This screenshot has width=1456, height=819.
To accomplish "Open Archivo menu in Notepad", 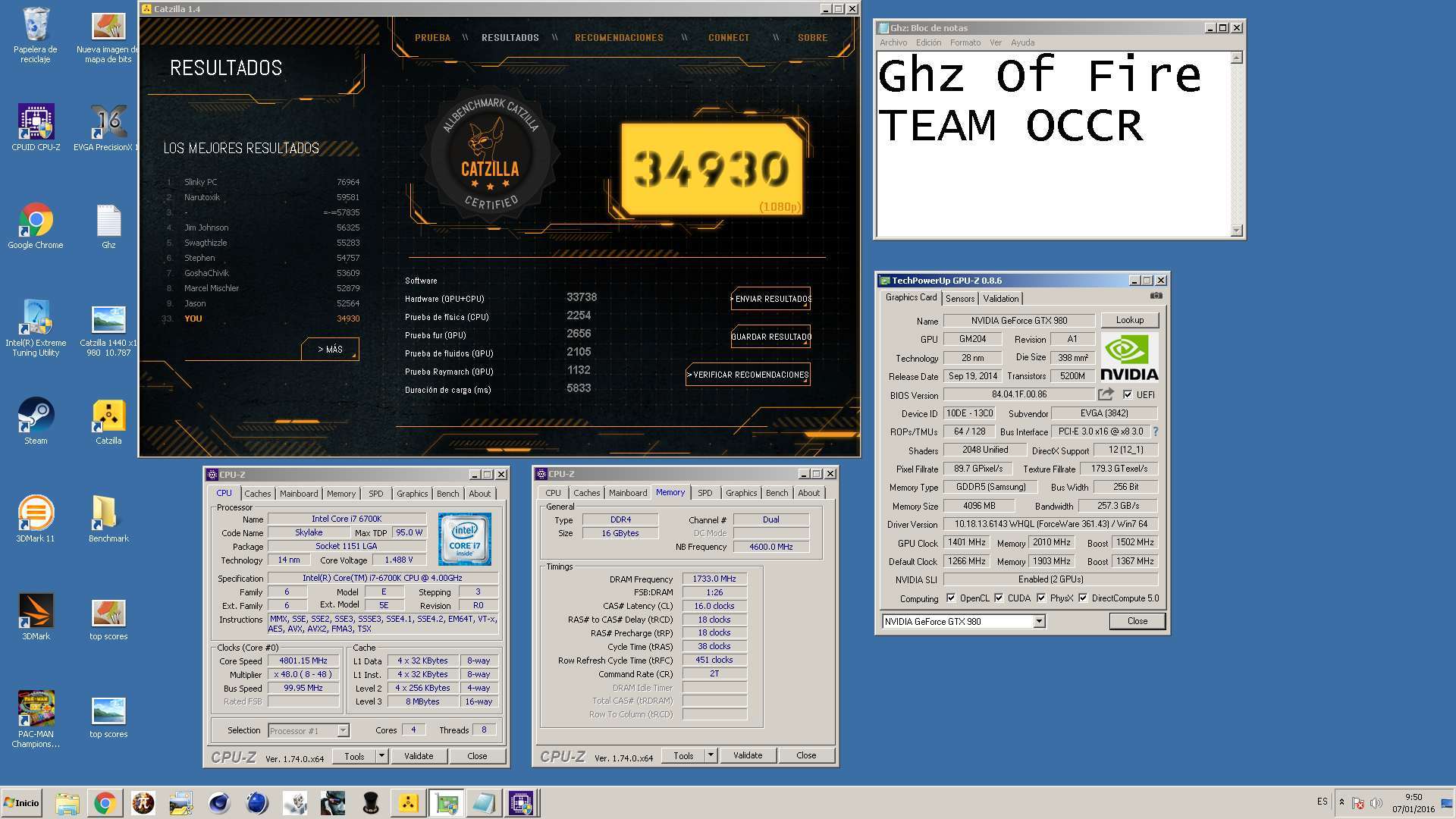I will point(893,42).
